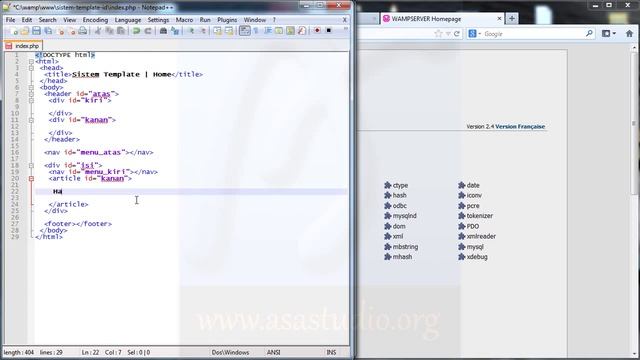This screenshot has height=360, width=640.
Task: Select the WAMPSERVER Homepage browser tab
Action: tap(442, 19)
